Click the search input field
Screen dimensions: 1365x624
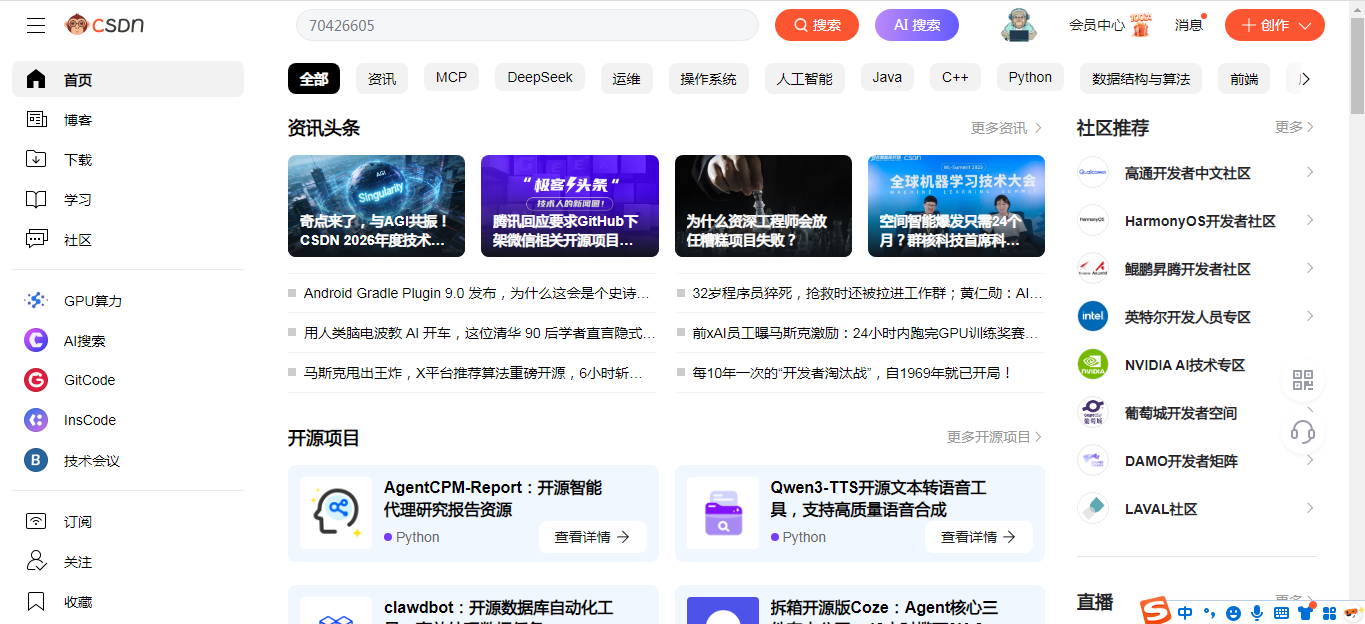click(527, 25)
